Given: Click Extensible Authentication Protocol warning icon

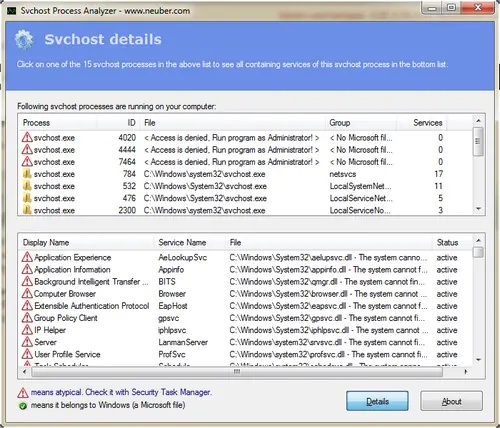Looking at the screenshot, I should tap(27, 306).
